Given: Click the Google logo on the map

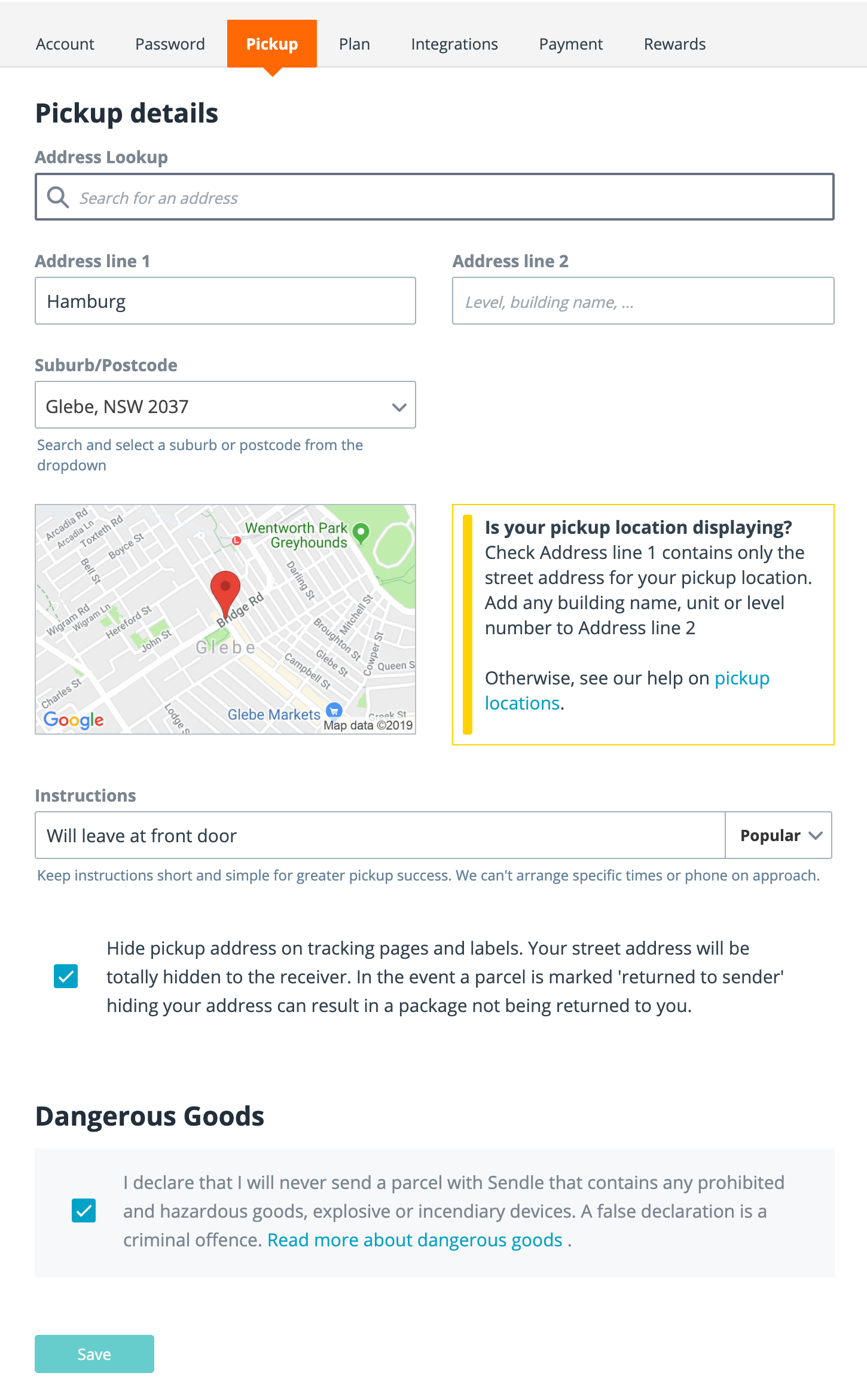Looking at the screenshot, I should coord(73,720).
